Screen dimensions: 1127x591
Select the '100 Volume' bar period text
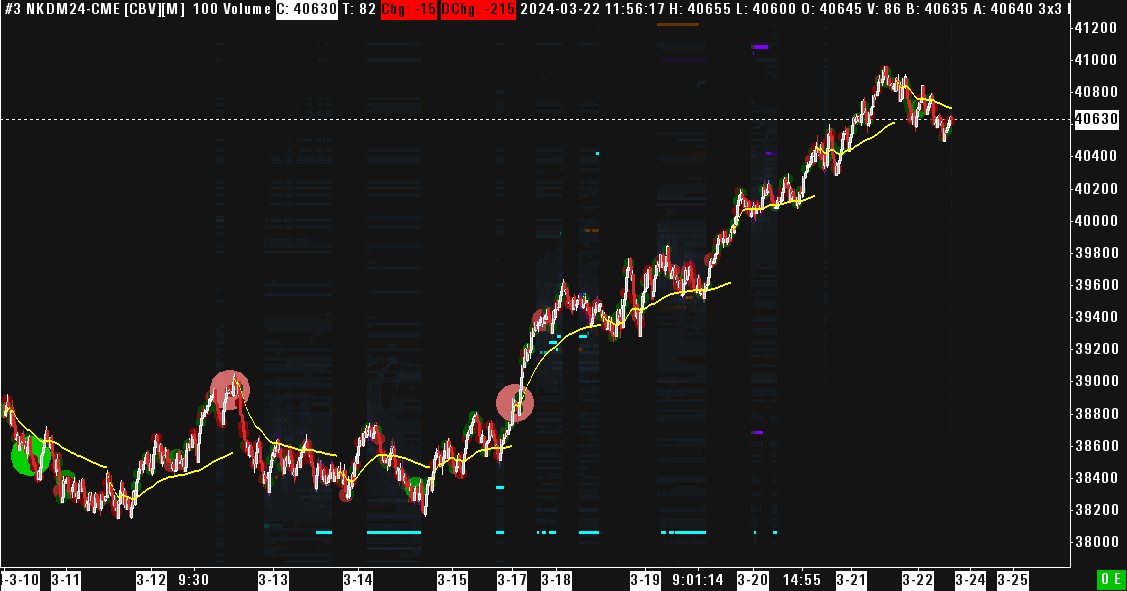point(231,9)
